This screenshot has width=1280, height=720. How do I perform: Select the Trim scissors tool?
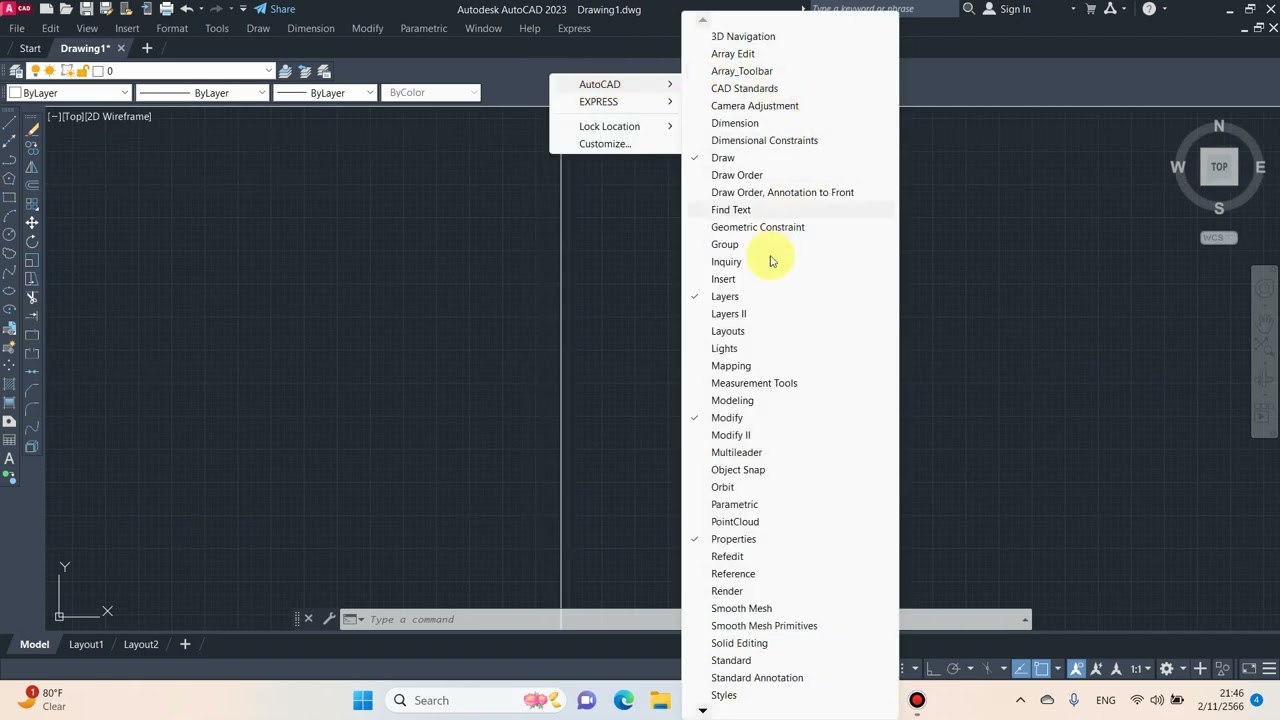pyautogui.click(x=32, y=298)
